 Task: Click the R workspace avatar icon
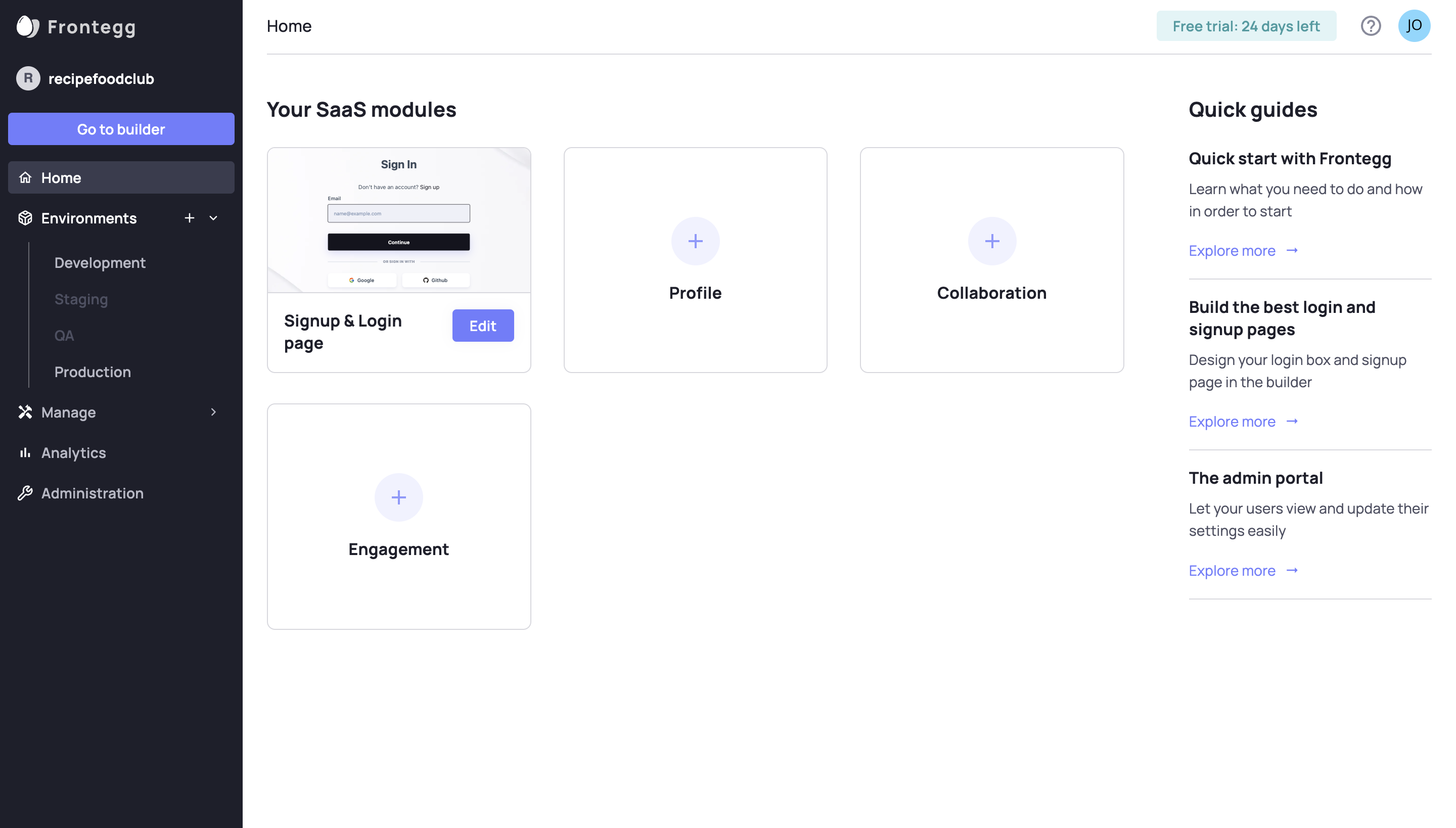pyautogui.click(x=28, y=78)
